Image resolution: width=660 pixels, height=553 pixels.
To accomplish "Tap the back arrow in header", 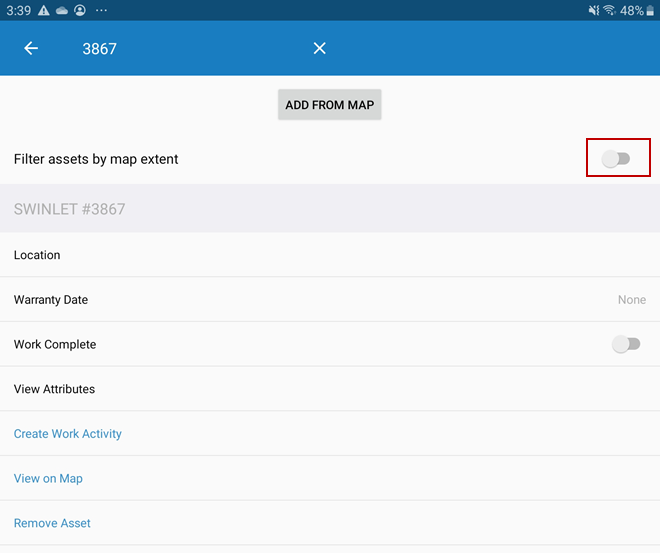I will pos(31,48).
